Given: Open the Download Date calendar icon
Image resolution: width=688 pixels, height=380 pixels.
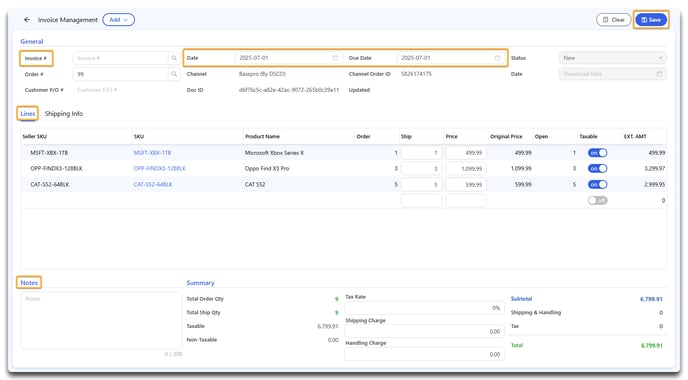Looking at the screenshot, I should tap(659, 74).
